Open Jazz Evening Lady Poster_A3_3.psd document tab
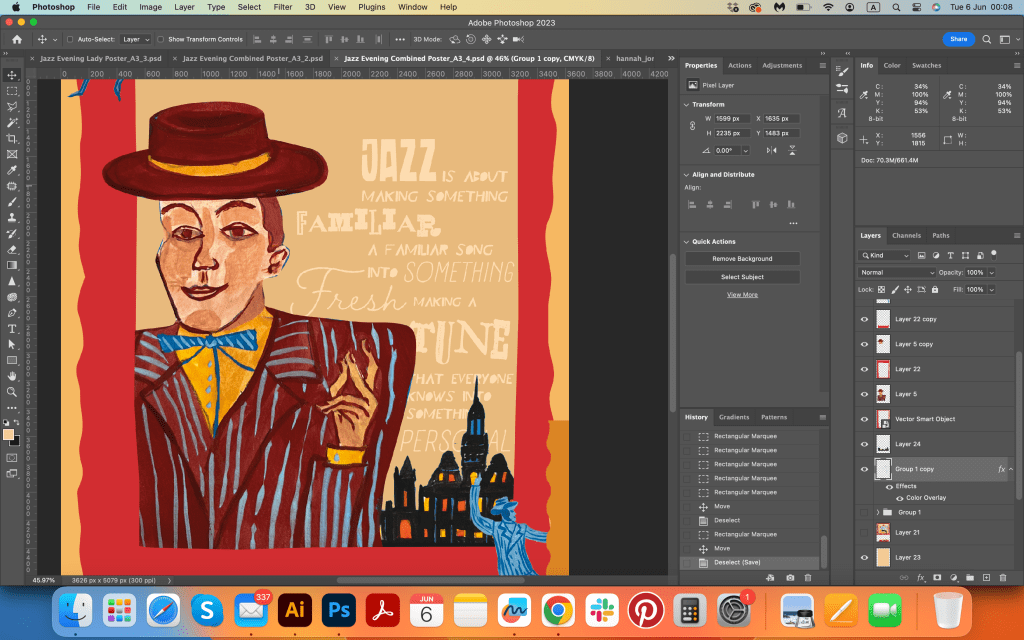This screenshot has width=1024, height=640. [100, 58]
